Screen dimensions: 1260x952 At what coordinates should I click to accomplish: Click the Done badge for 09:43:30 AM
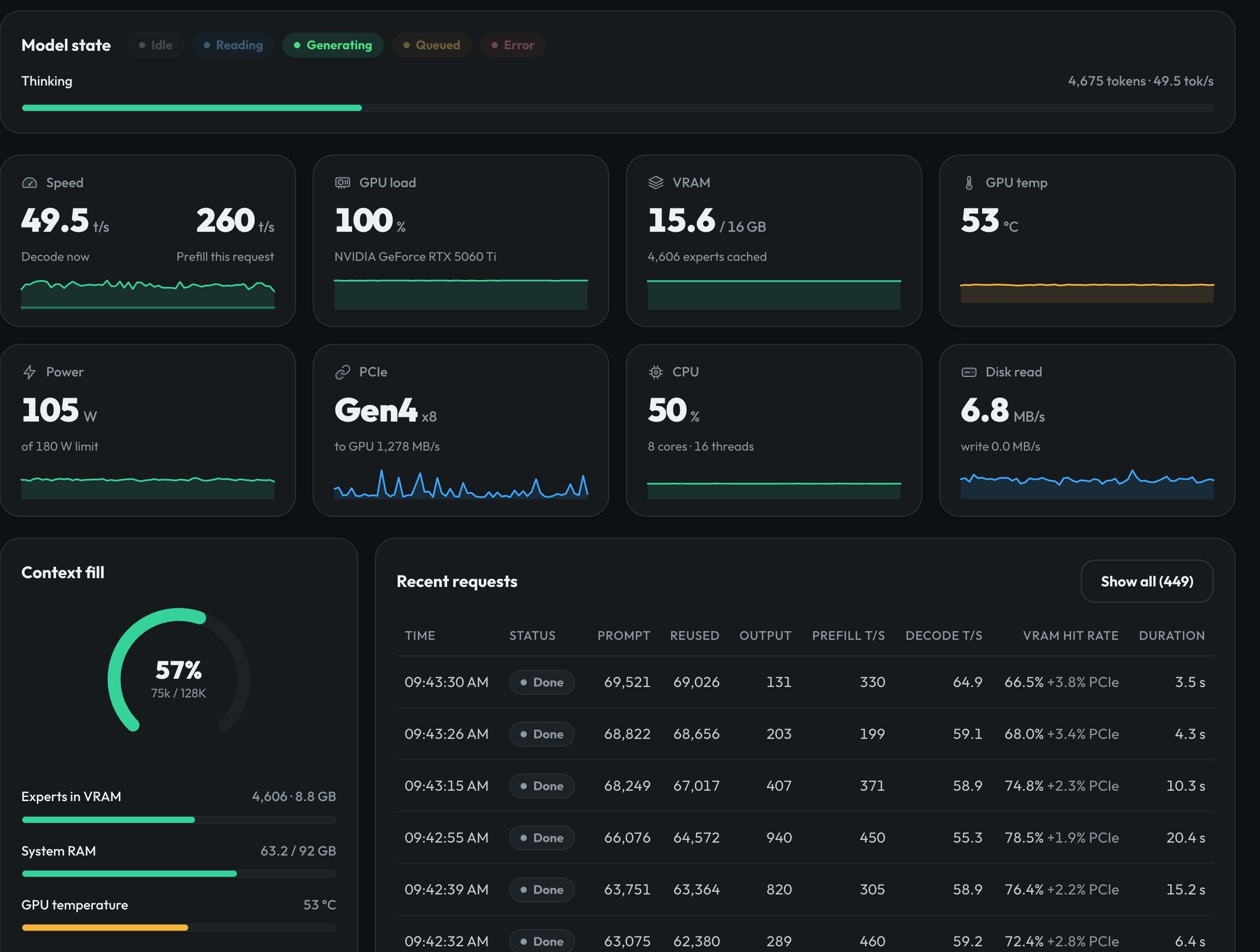542,682
